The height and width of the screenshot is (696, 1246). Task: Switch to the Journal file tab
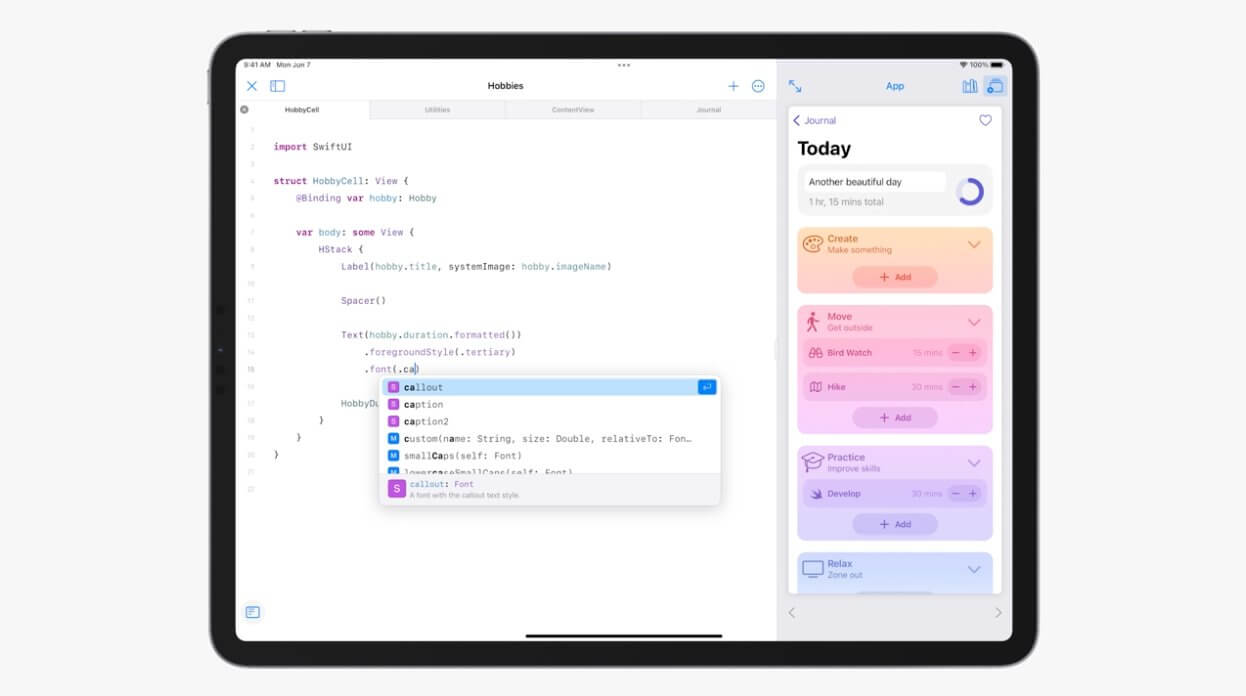[709, 110]
